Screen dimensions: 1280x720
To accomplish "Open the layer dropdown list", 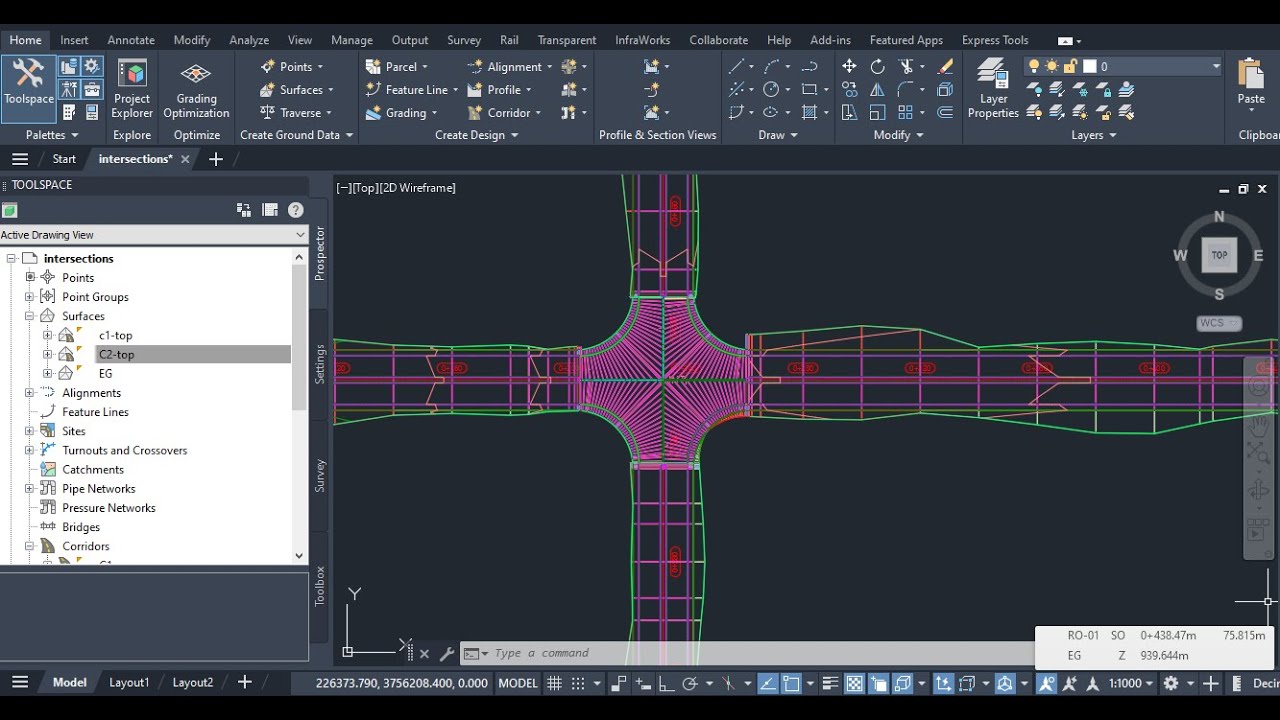I will (x=1216, y=66).
